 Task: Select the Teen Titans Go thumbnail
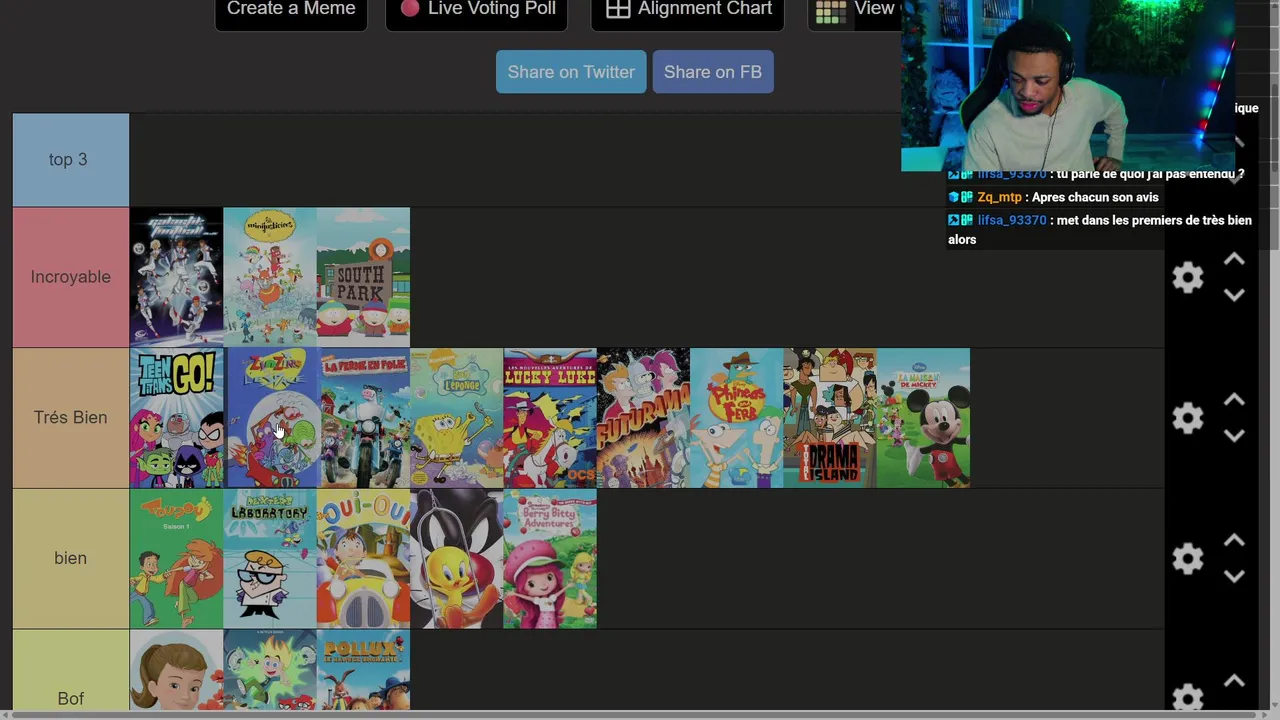pos(176,418)
